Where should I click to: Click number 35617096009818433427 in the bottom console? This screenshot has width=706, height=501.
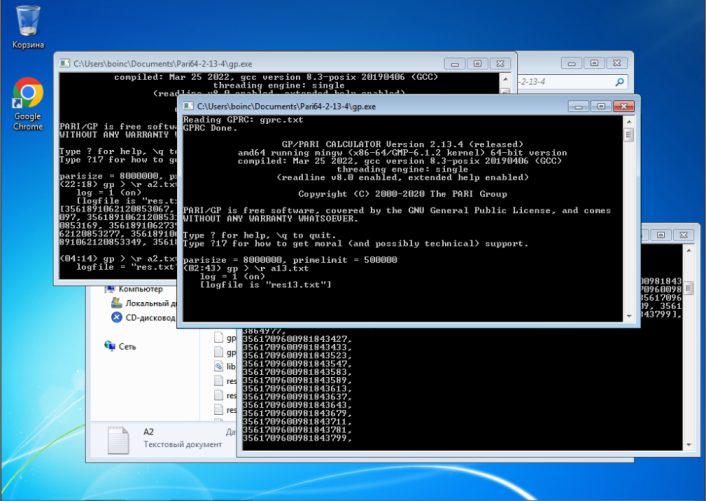pyautogui.click(x=297, y=339)
